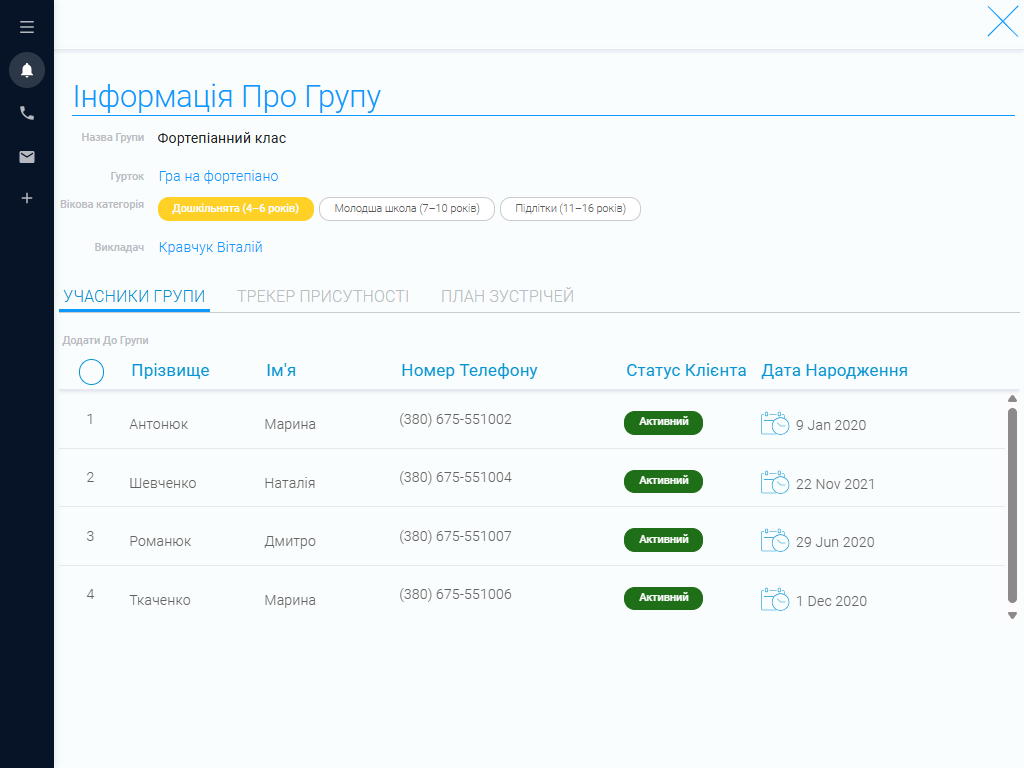Click Активний status badge for Антонюк
The width and height of the screenshot is (1024, 768).
coord(664,423)
